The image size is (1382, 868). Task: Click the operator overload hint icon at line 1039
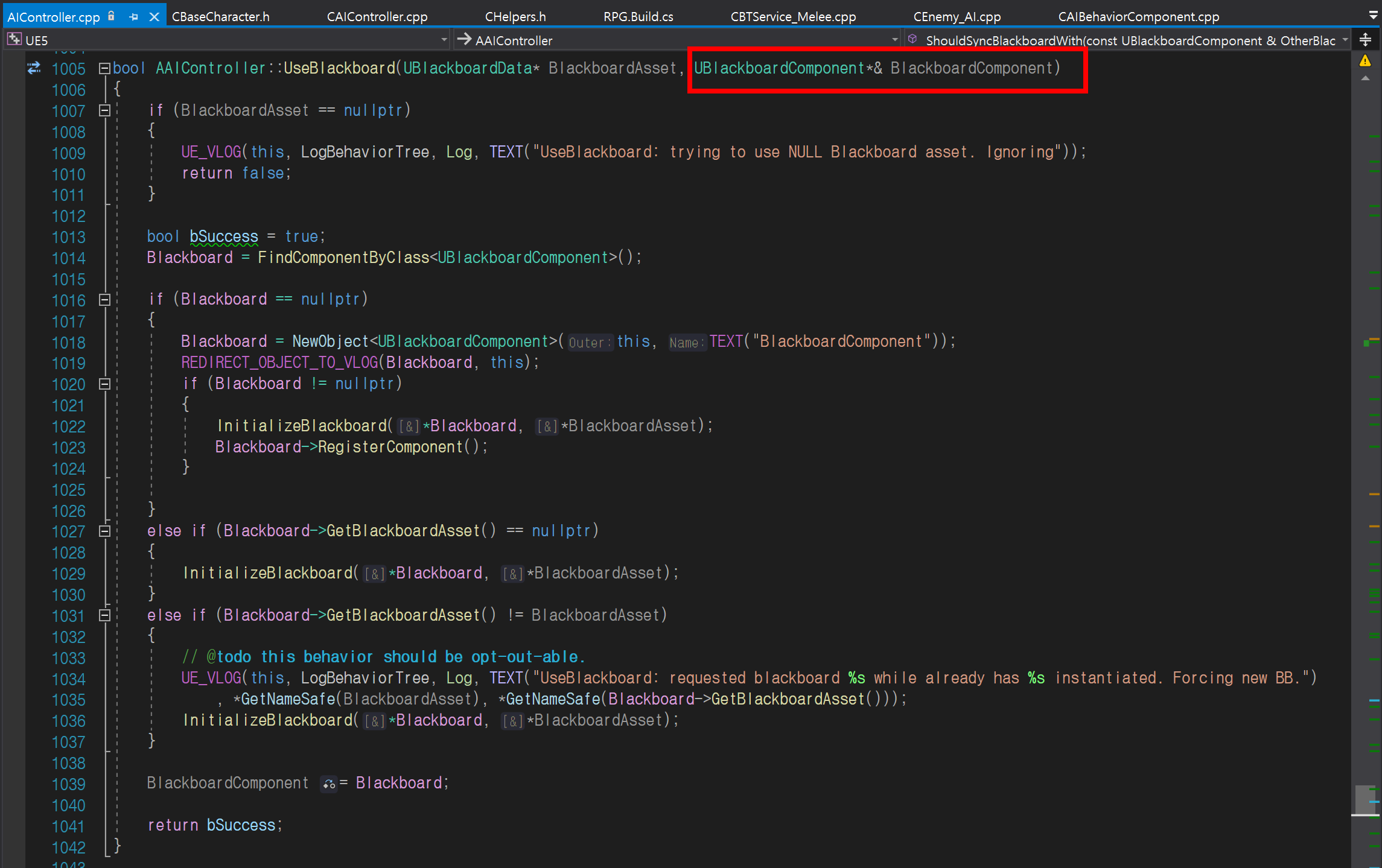(x=329, y=784)
